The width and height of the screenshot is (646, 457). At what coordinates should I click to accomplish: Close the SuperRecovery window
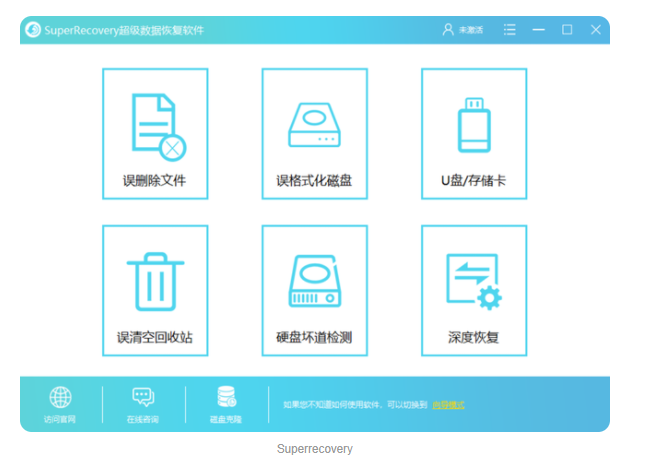pos(595,30)
